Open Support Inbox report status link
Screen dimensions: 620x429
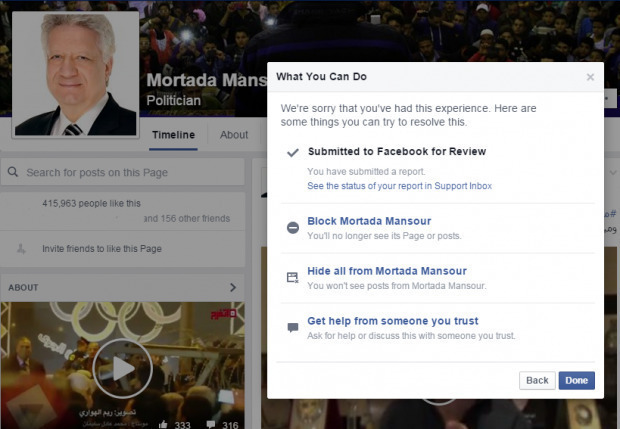[399, 186]
